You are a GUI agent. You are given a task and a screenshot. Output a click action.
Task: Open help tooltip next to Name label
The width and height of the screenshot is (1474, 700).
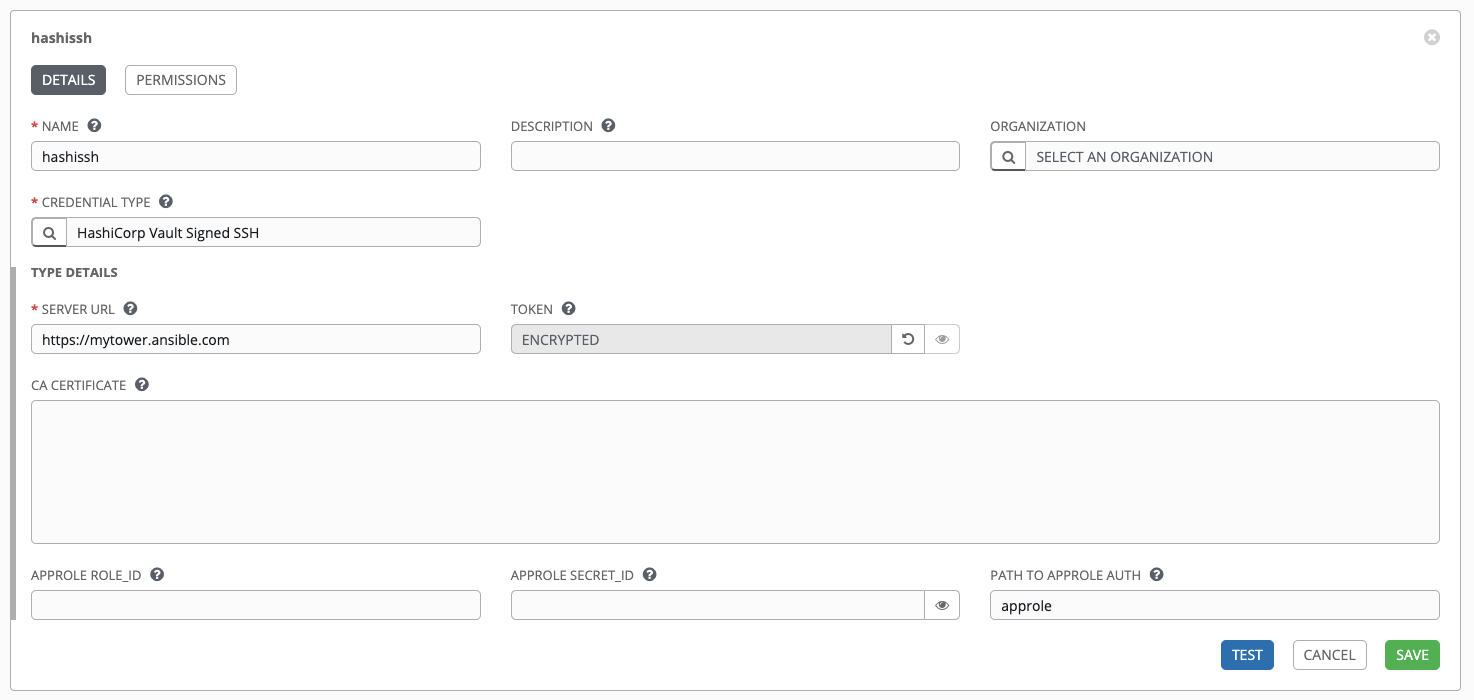pos(95,126)
